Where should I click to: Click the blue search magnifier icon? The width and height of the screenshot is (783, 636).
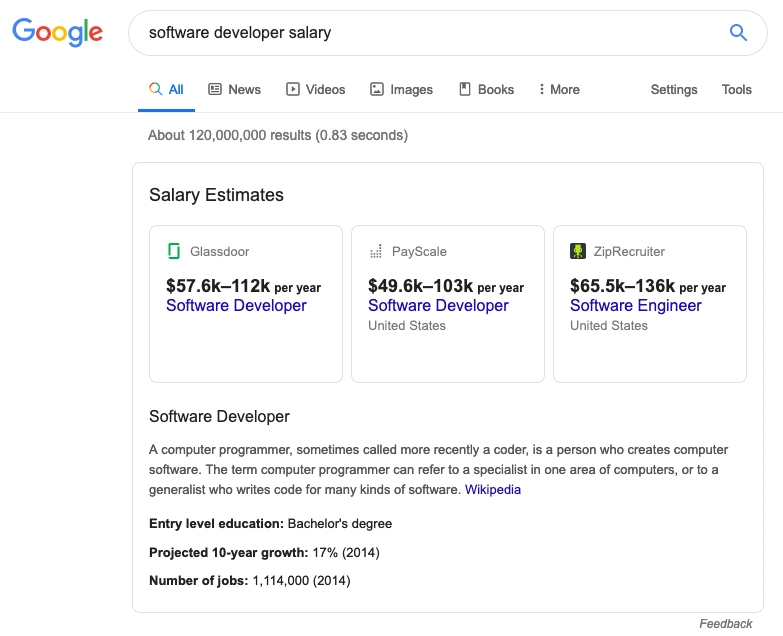738,33
